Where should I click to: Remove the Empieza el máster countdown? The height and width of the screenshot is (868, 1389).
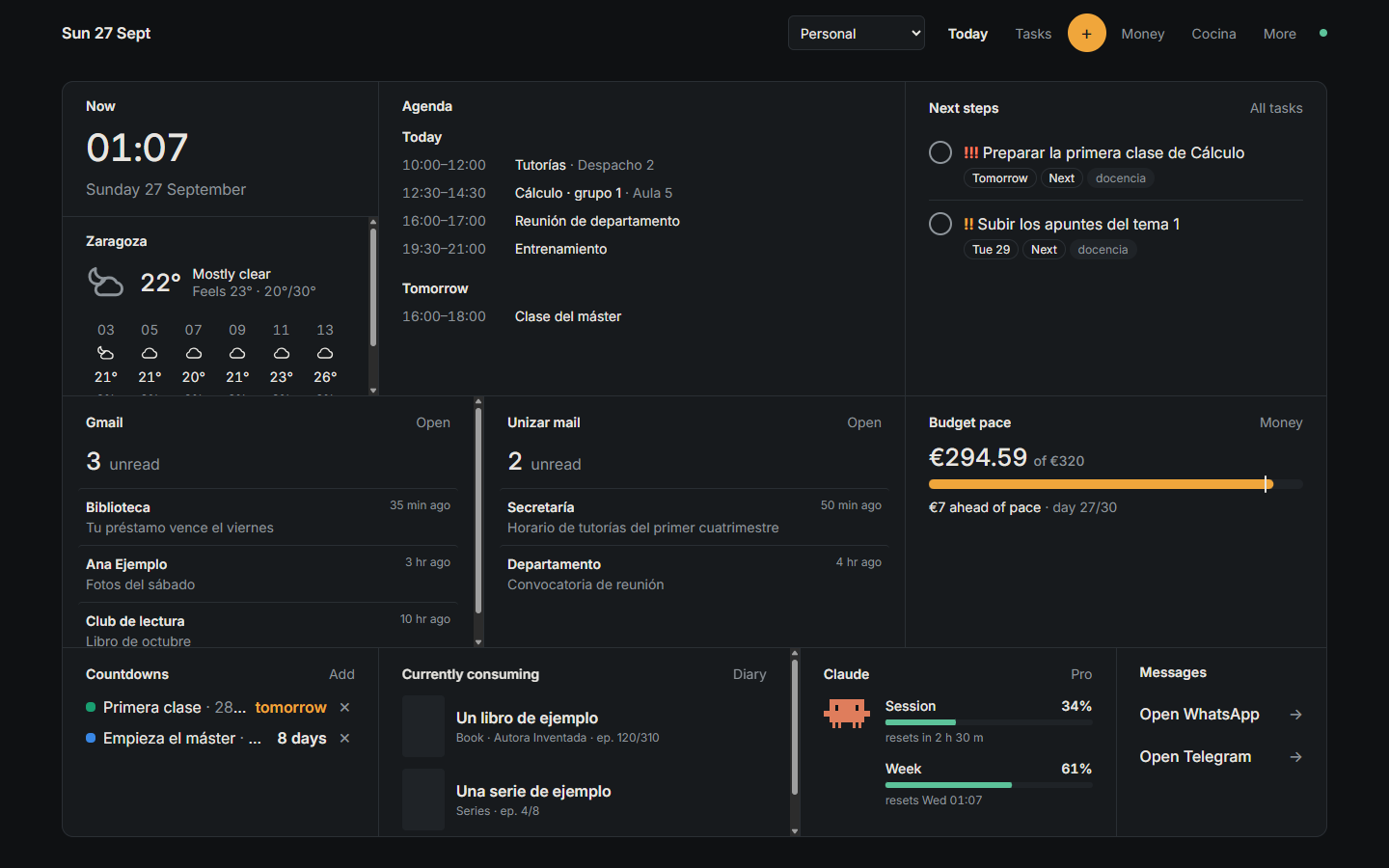[344, 739]
